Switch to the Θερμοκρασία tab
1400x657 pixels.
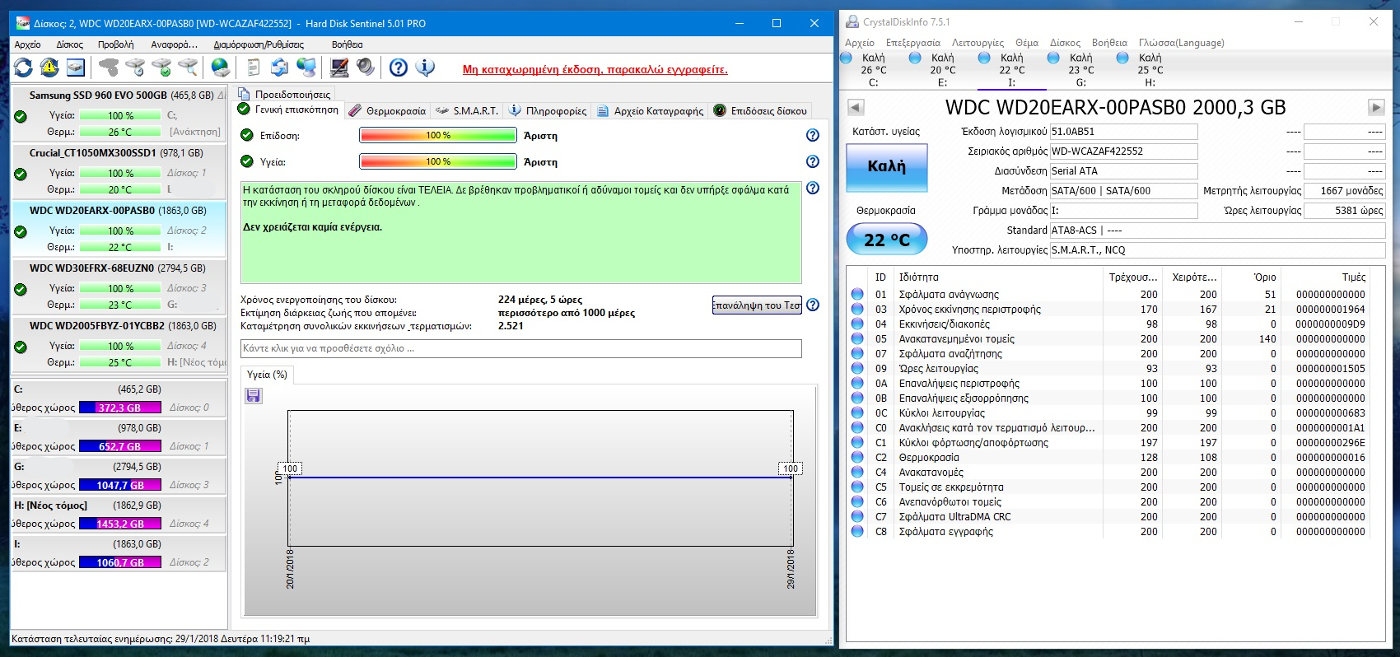tap(388, 111)
